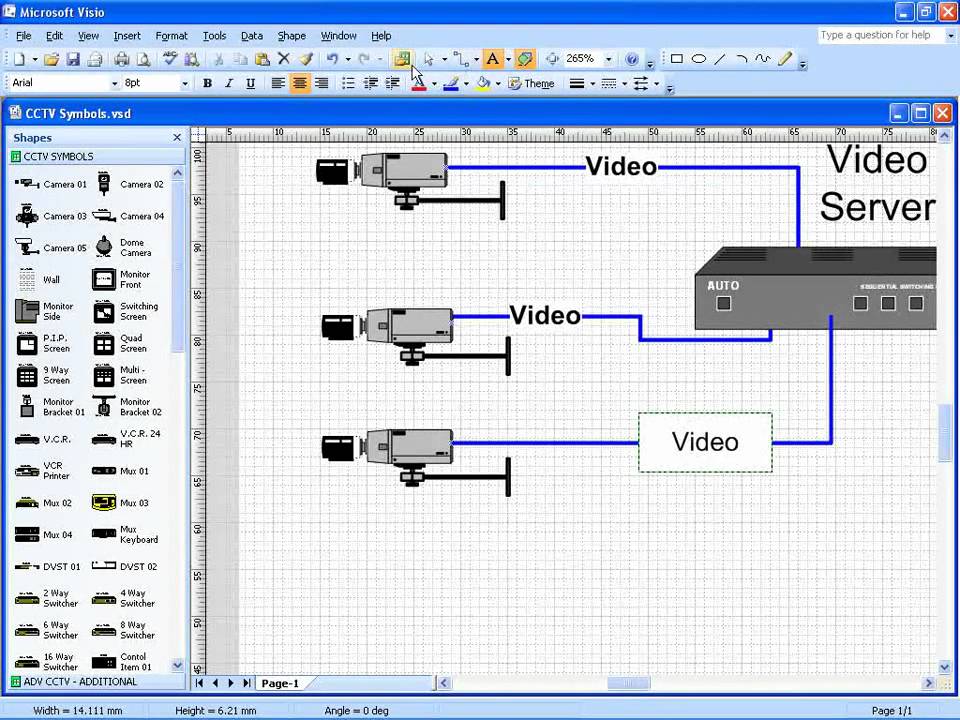This screenshot has width=960, height=720.
Task: Click the Theme button
Action: [x=531, y=84]
